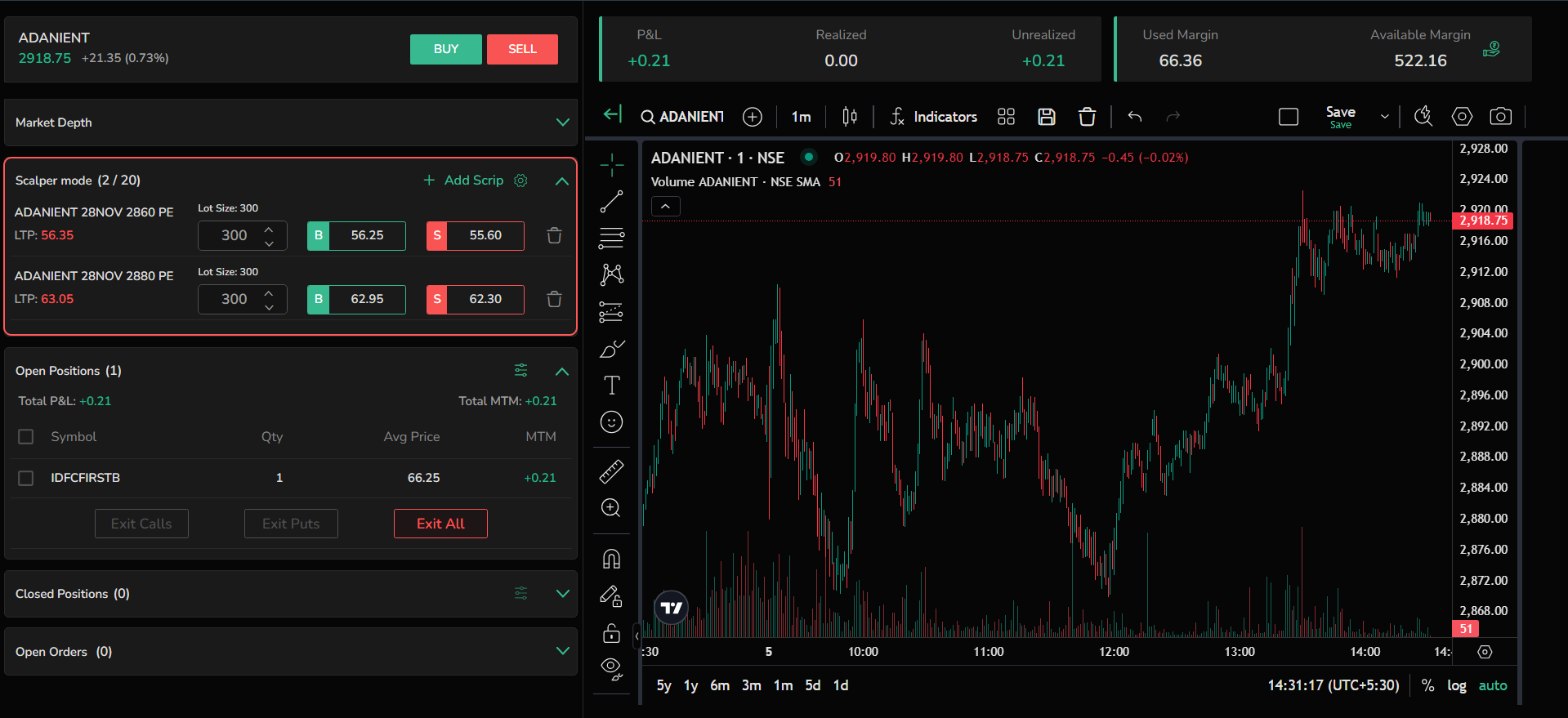
Task: Toggle stay in drawing mode
Action: click(611, 596)
